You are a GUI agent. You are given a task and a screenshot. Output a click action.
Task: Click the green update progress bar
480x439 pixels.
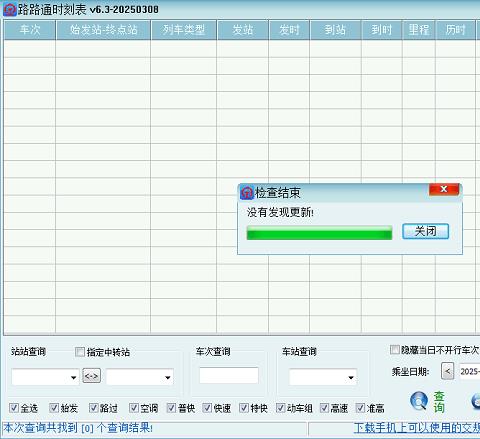pos(319,233)
